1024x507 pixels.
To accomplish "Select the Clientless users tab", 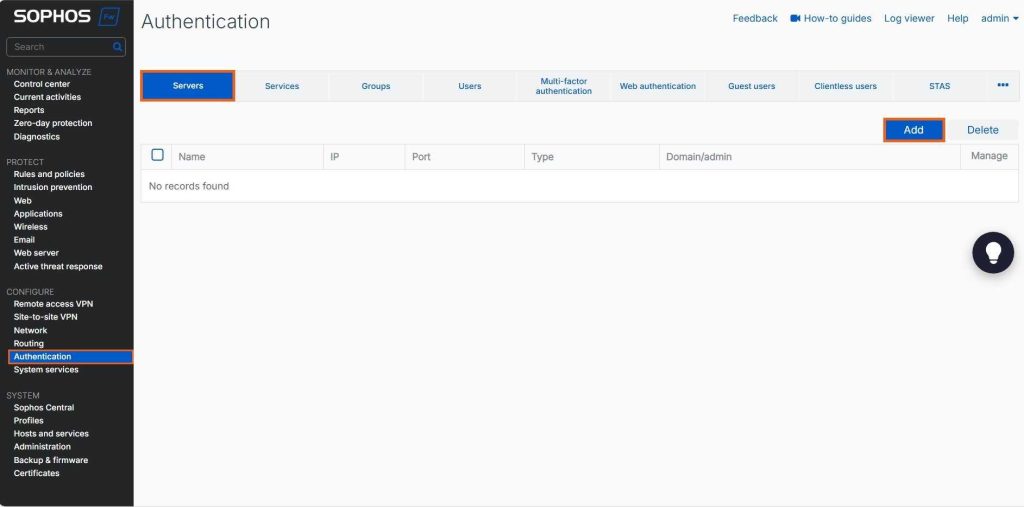I will 845,86.
